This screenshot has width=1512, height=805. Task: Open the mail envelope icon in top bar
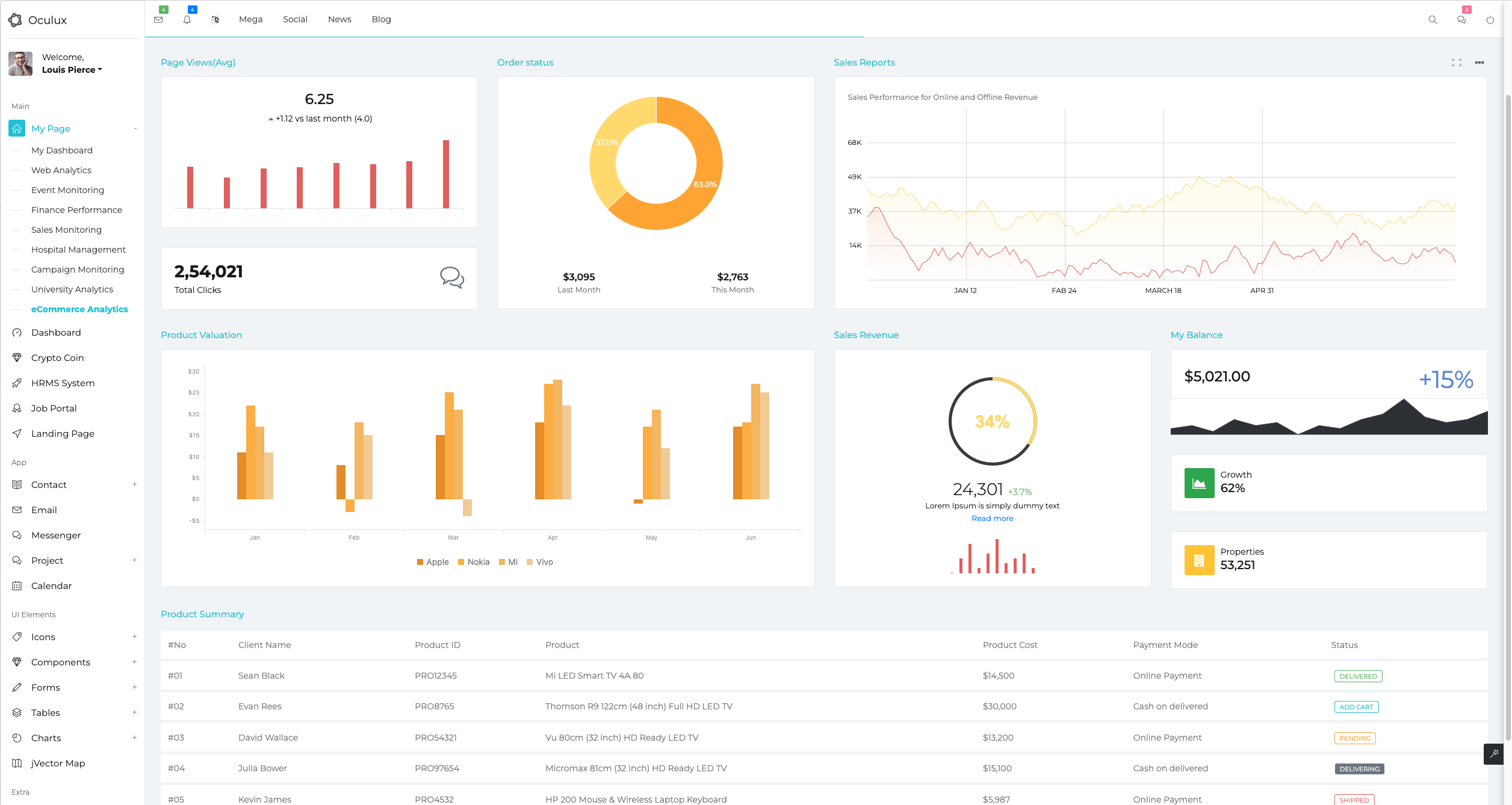point(158,19)
